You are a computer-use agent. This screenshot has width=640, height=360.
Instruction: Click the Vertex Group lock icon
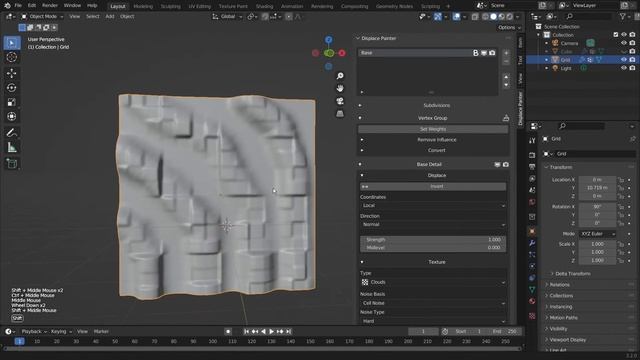tap(506, 118)
